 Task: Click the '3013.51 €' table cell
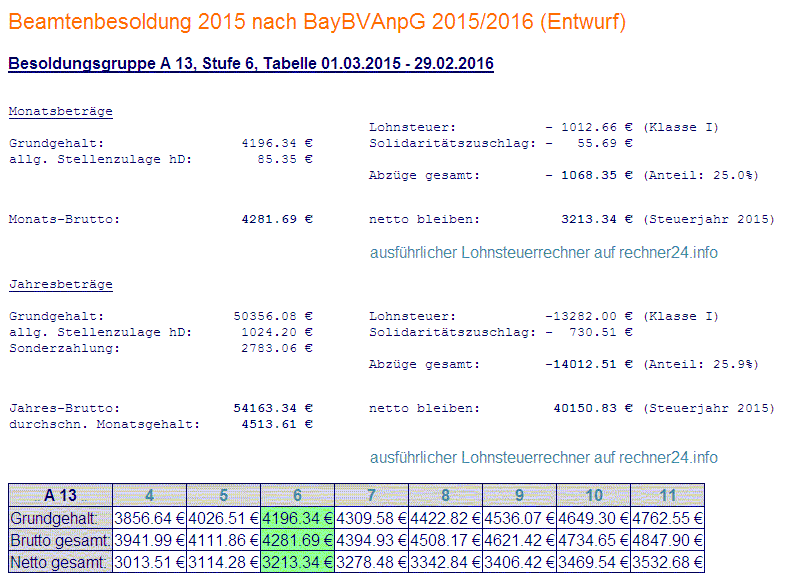pyautogui.click(x=149, y=562)
